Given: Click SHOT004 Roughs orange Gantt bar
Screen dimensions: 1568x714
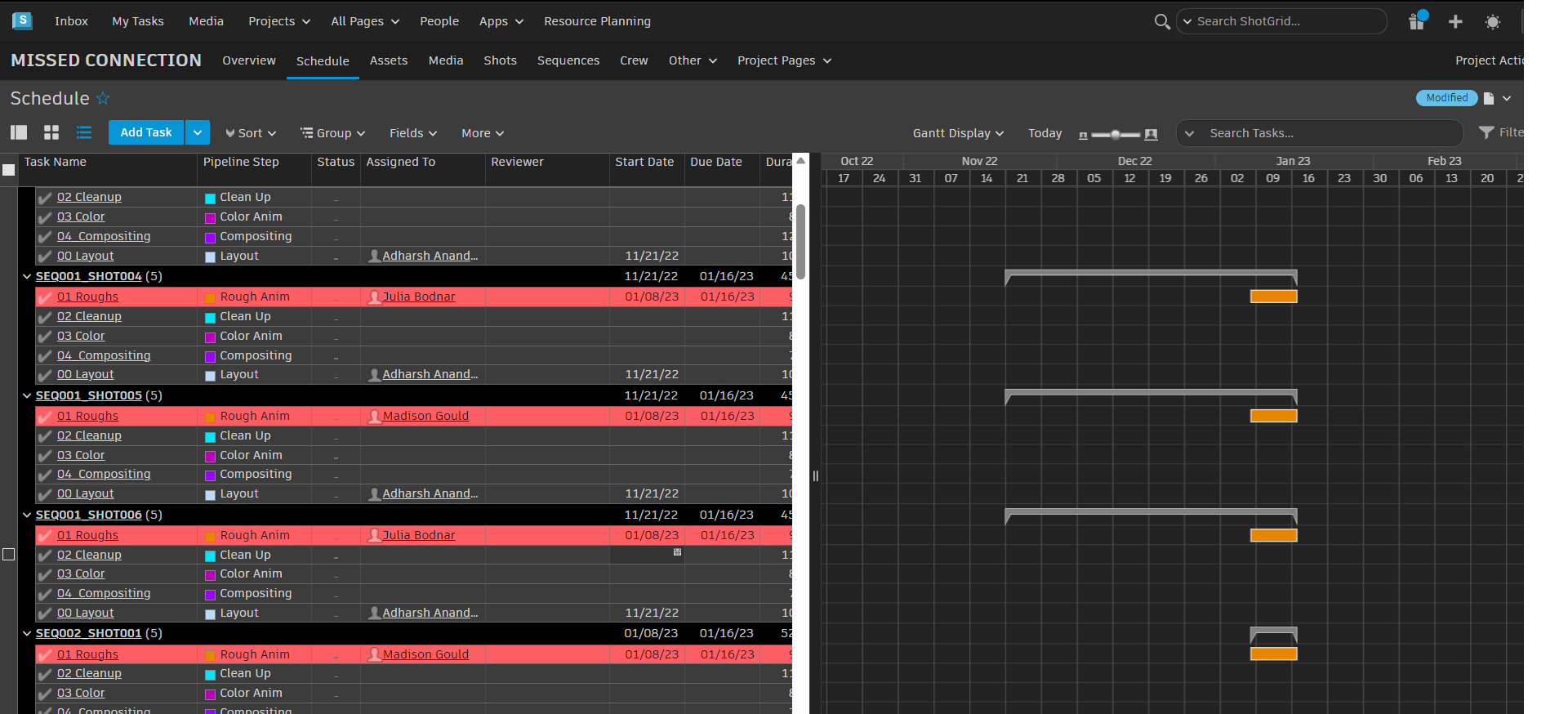Looking at the screenshot, I should point(1273,297).
